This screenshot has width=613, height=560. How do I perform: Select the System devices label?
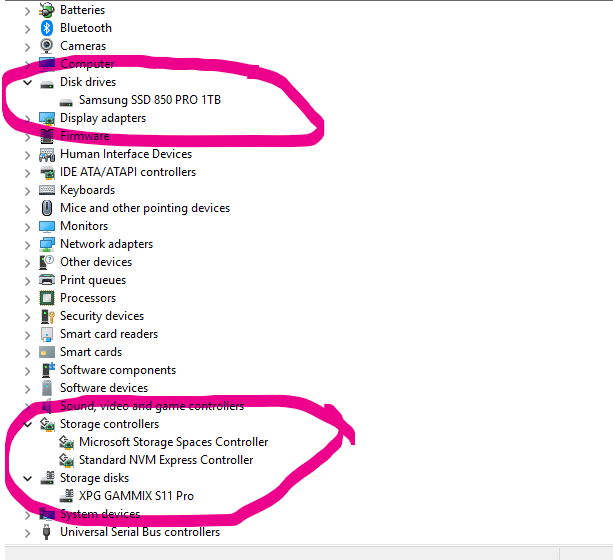[x=100, y=514]
